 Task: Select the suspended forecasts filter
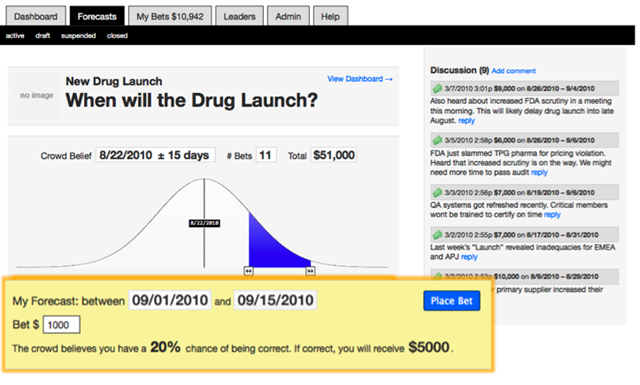[78, 36]
